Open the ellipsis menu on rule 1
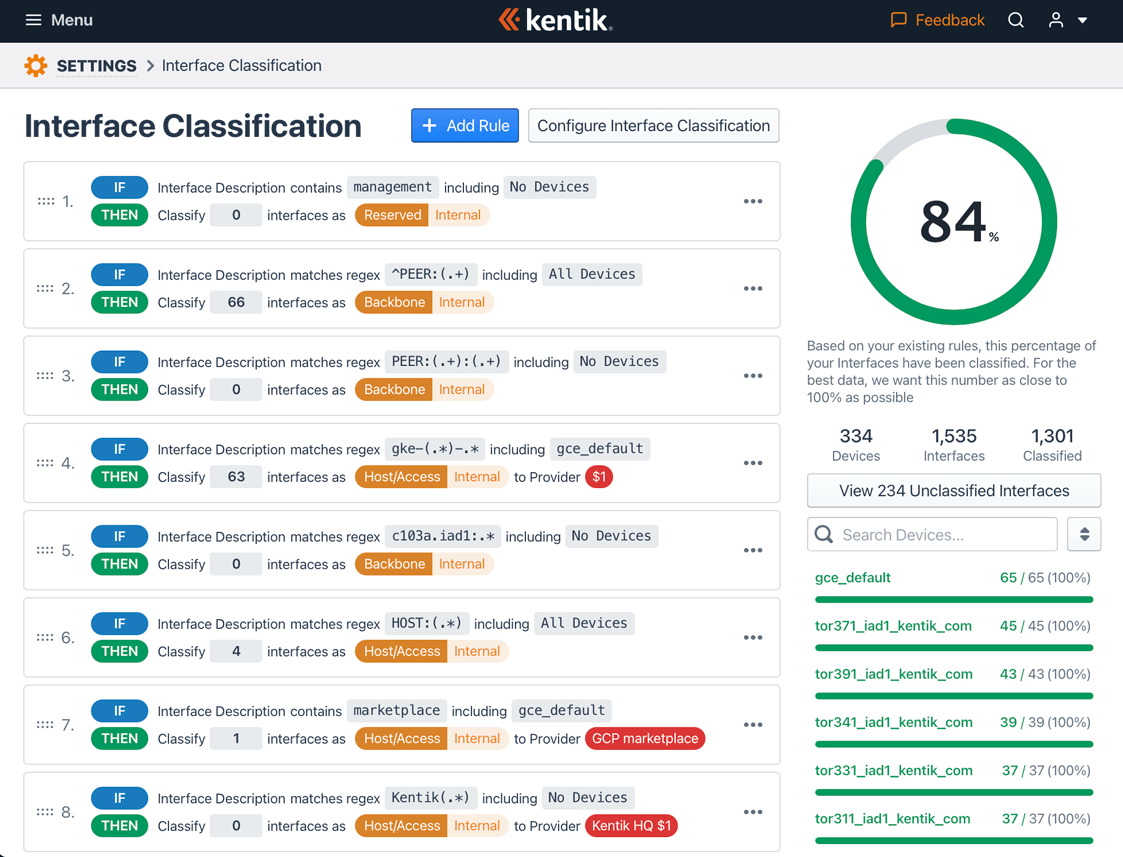This screenshot has width=1123, height=857. (x=752, y=201)
